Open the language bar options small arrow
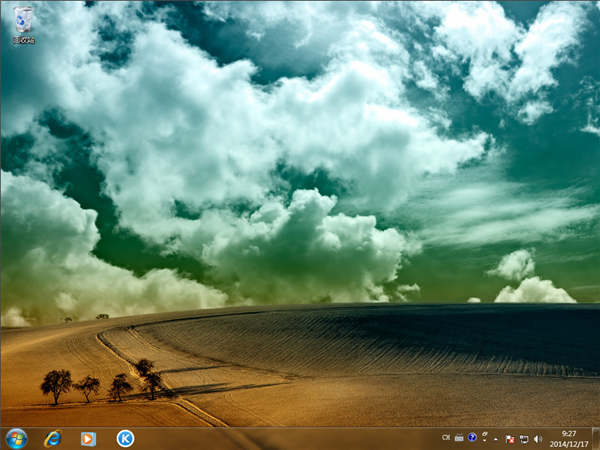This screenshot has height=450, width=600. point(484,442)
